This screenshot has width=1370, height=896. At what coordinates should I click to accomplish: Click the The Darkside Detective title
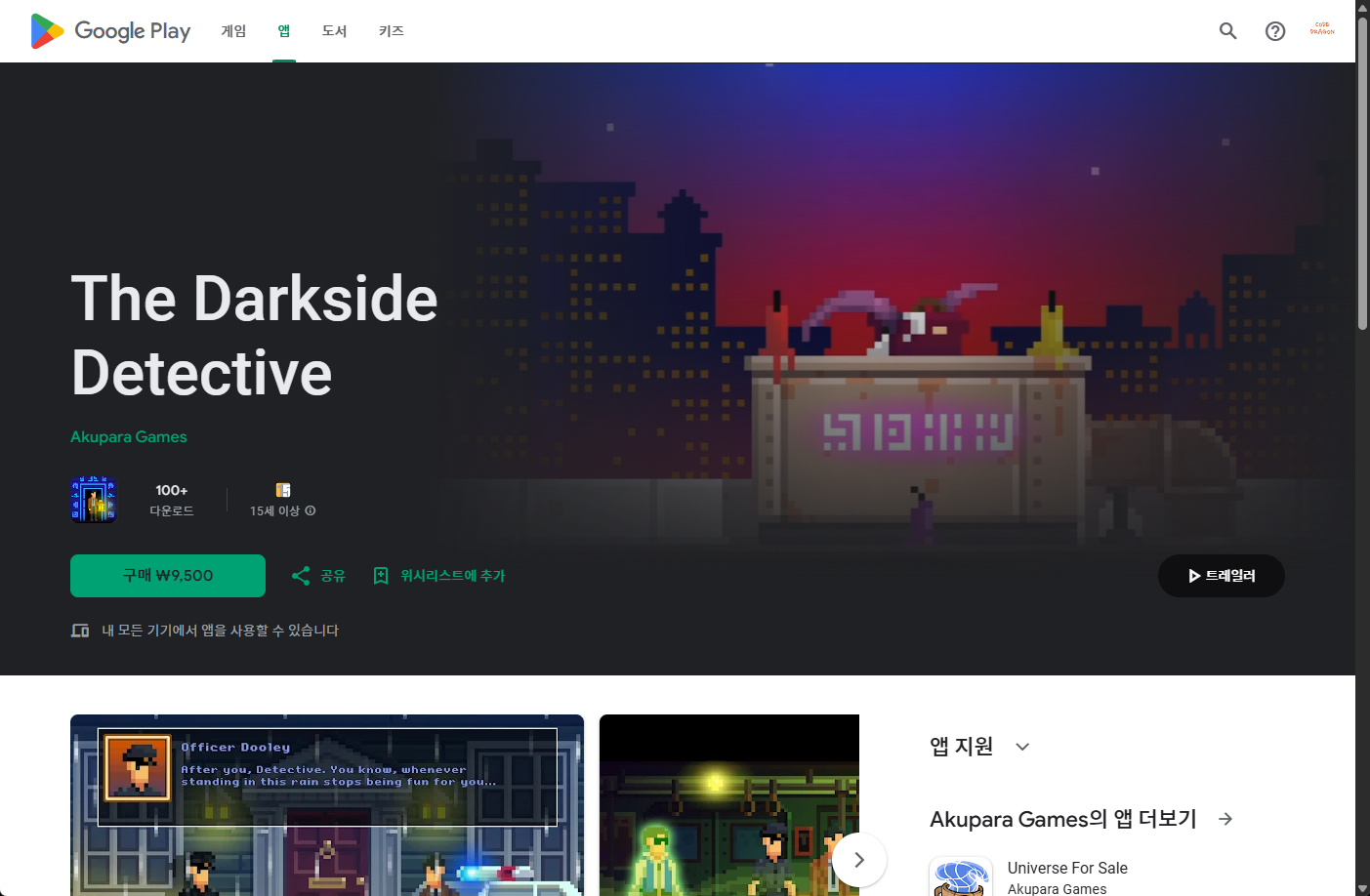coord(254,335)
